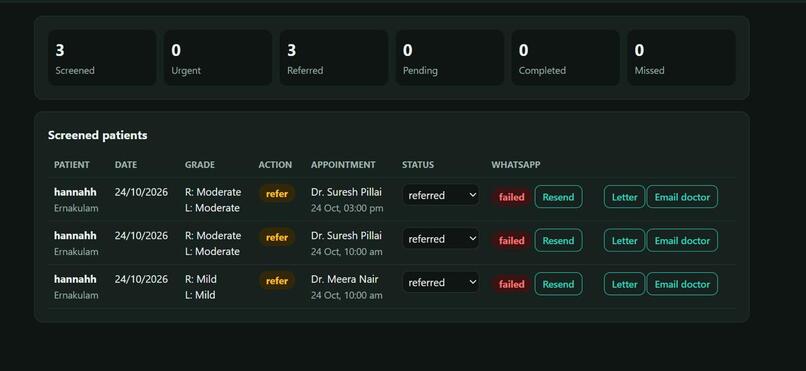The image size is (806, 371).
Task: Click hannahh in the Dr. Meera Nair row
Action: point(75,279)
